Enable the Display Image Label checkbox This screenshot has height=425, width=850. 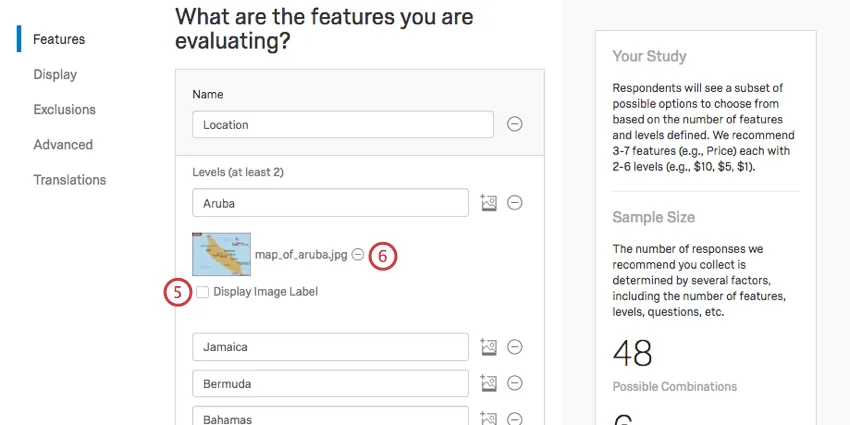(203, 292)
